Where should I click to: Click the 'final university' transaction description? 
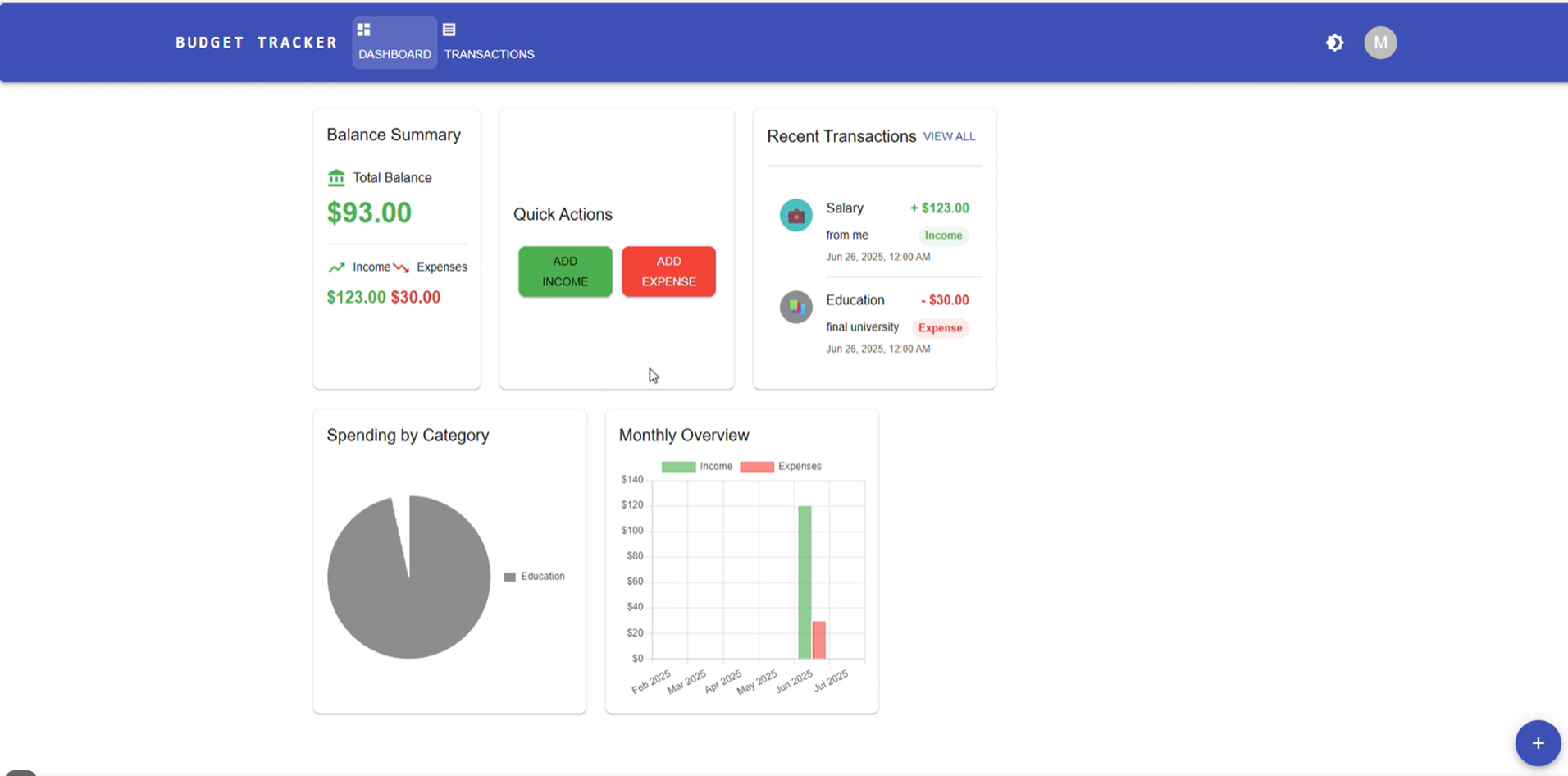[862, 327]
